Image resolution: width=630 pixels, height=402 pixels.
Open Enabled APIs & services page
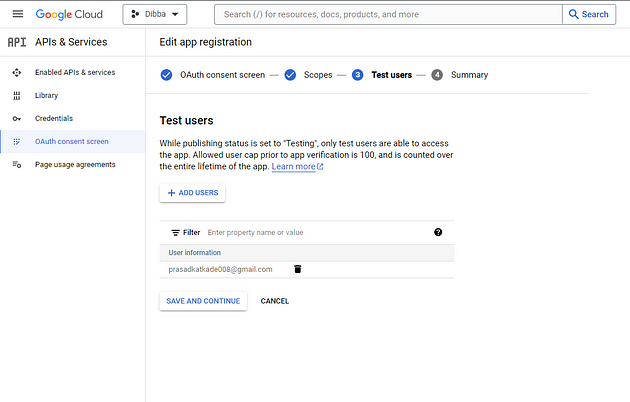[75, 72]
